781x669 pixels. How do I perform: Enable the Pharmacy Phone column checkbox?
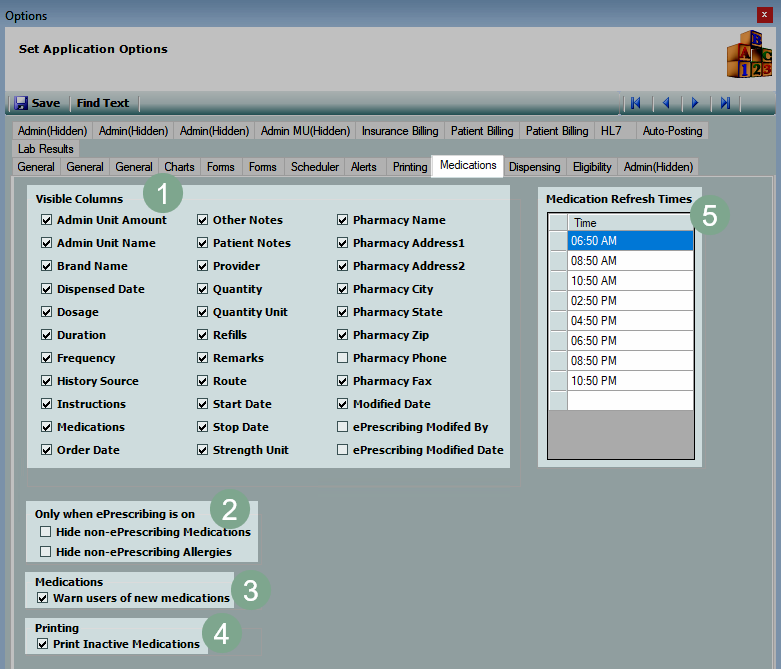tap(343, 358)
